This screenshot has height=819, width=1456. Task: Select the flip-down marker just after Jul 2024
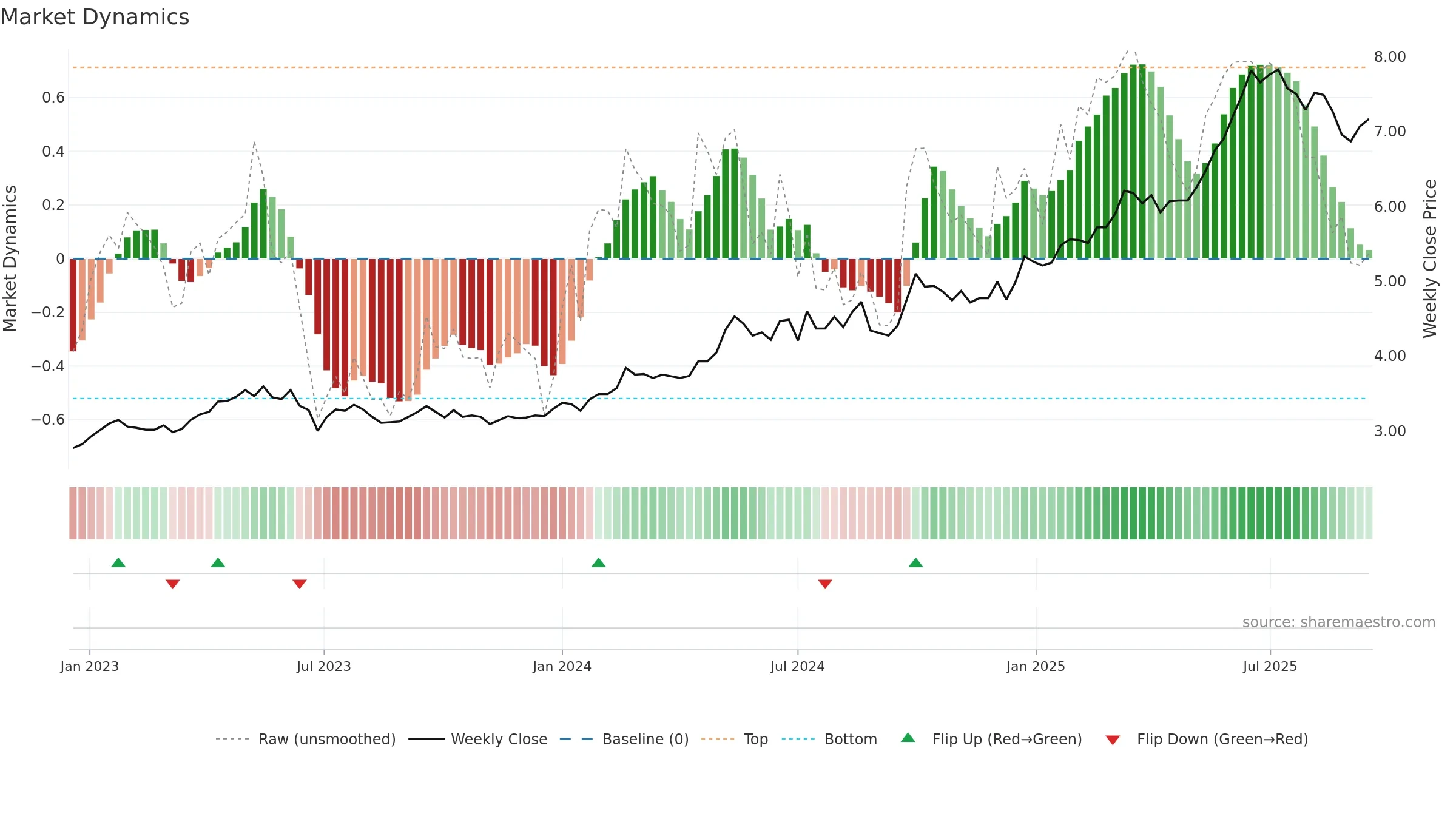[825, 584]
